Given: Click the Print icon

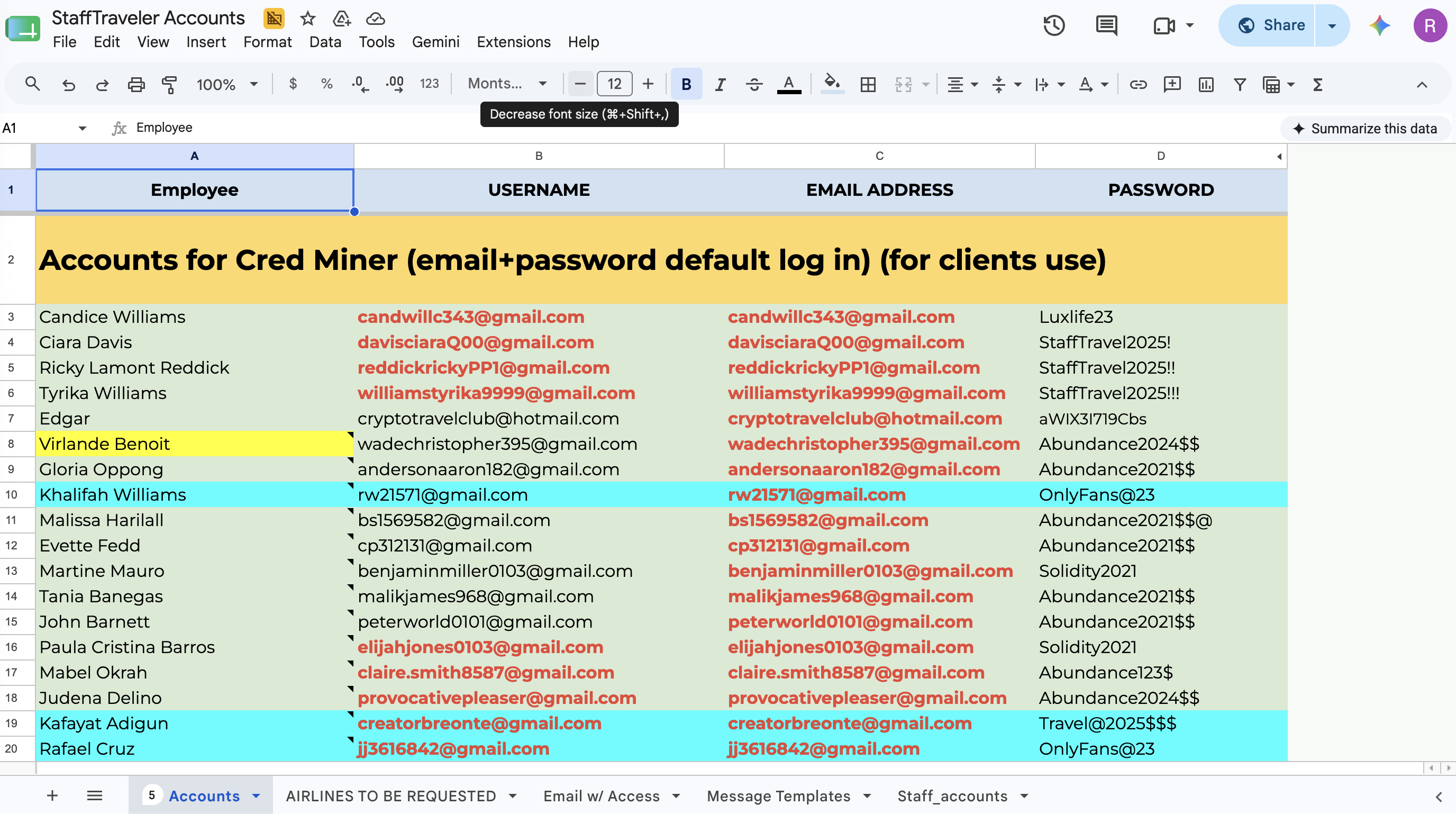Looking at the screenshot, I should [135, 84].
